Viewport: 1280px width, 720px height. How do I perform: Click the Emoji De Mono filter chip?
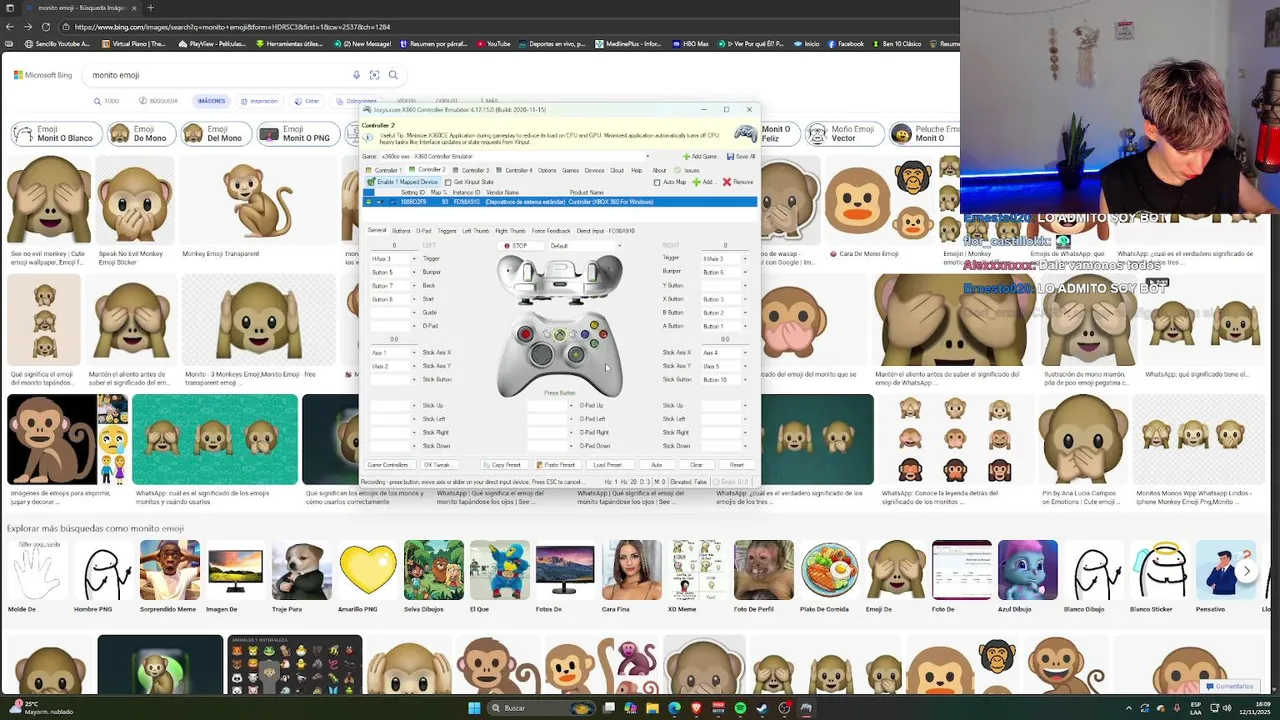(x=141, y=133)
